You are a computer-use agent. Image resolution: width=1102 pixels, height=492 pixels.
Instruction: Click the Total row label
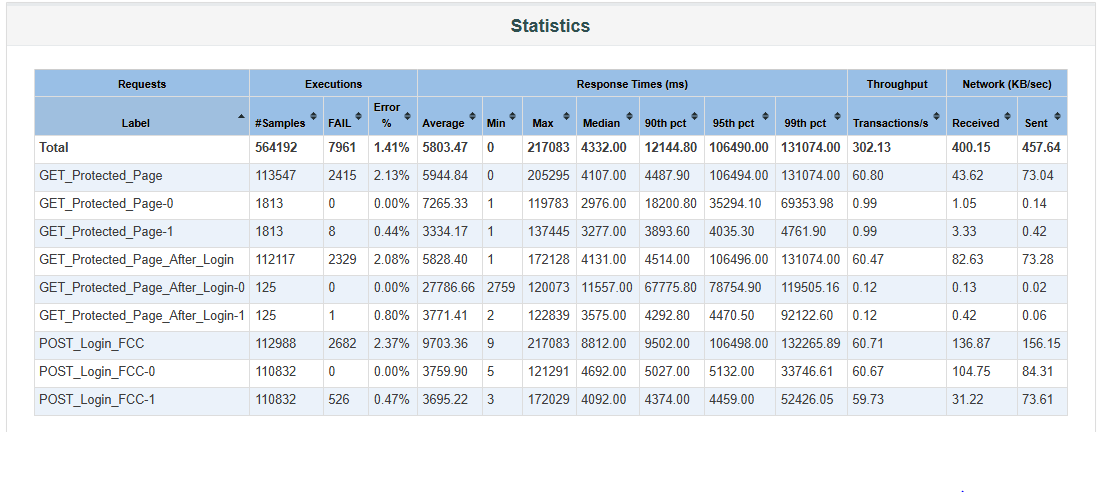(x=54, y=148)
